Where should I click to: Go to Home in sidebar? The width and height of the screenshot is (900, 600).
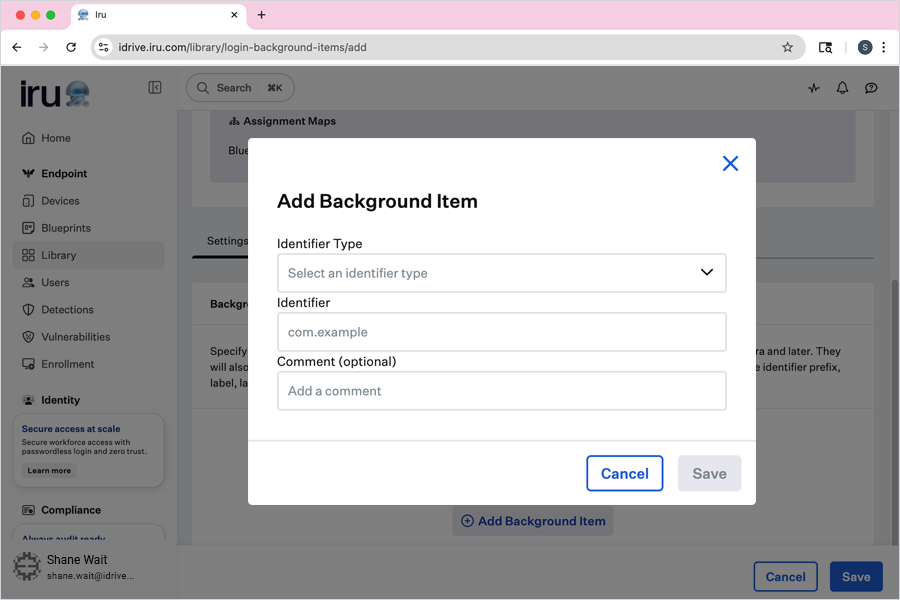coord(56,138)
